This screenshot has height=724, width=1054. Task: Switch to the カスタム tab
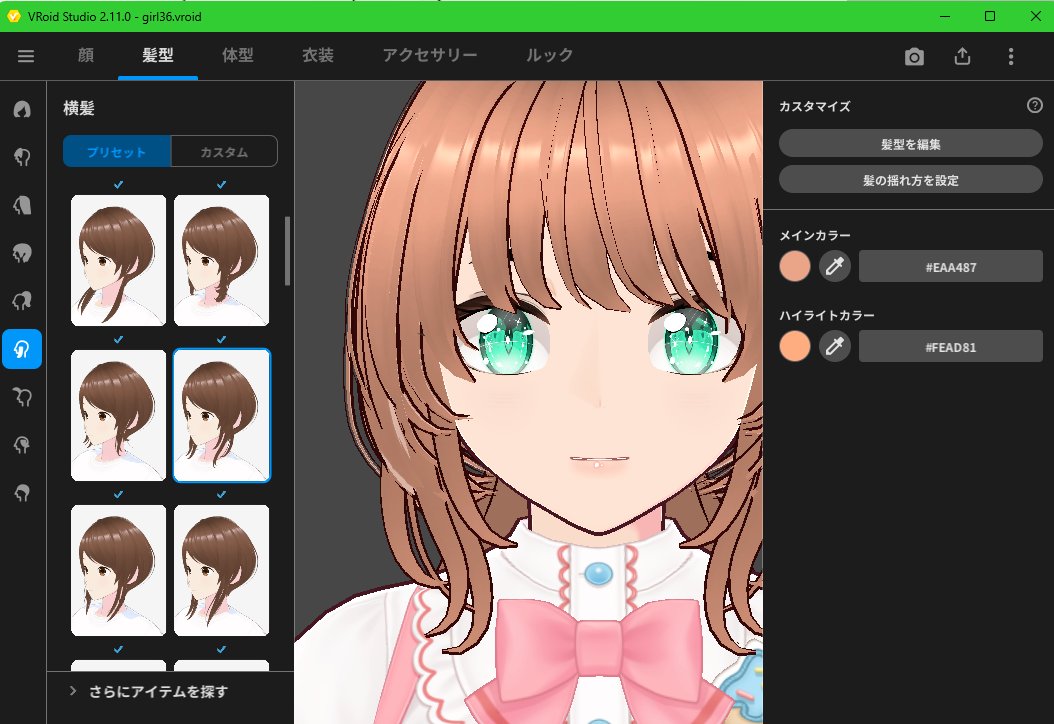click(x=224, y=151)
